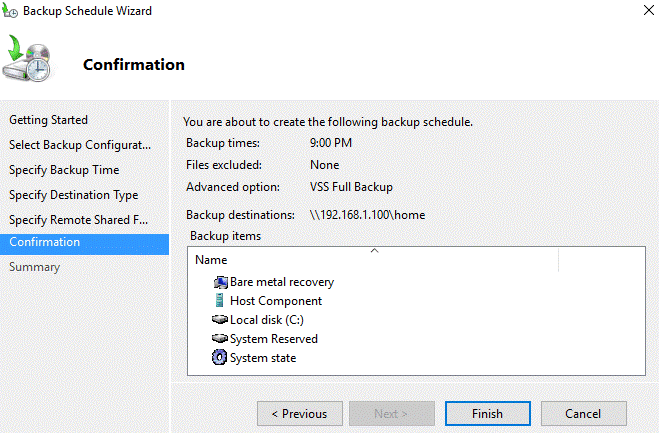Click the Bare metal recovery icon

point(220,282)
